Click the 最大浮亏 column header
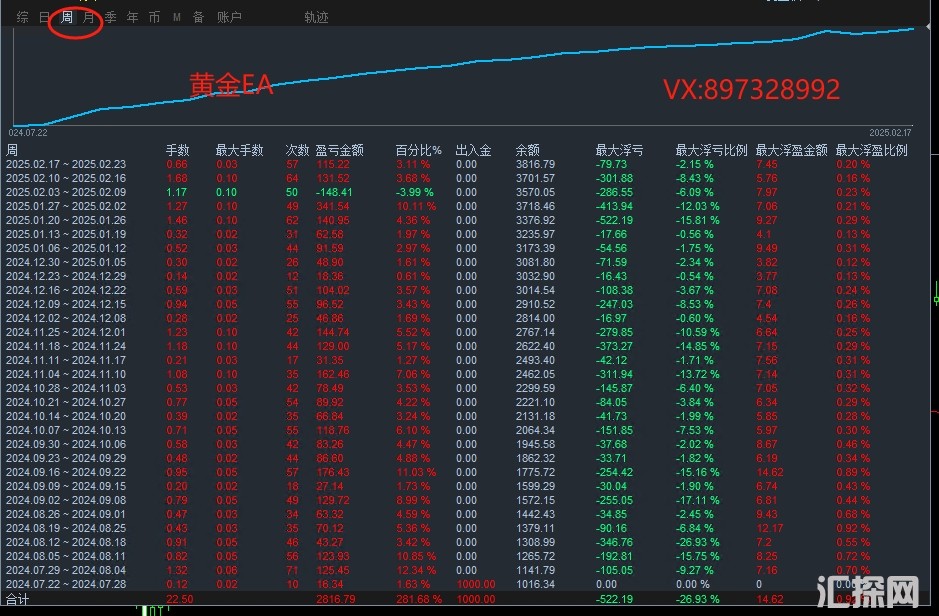Screen dimensions: 939x616 click(619, 150)
